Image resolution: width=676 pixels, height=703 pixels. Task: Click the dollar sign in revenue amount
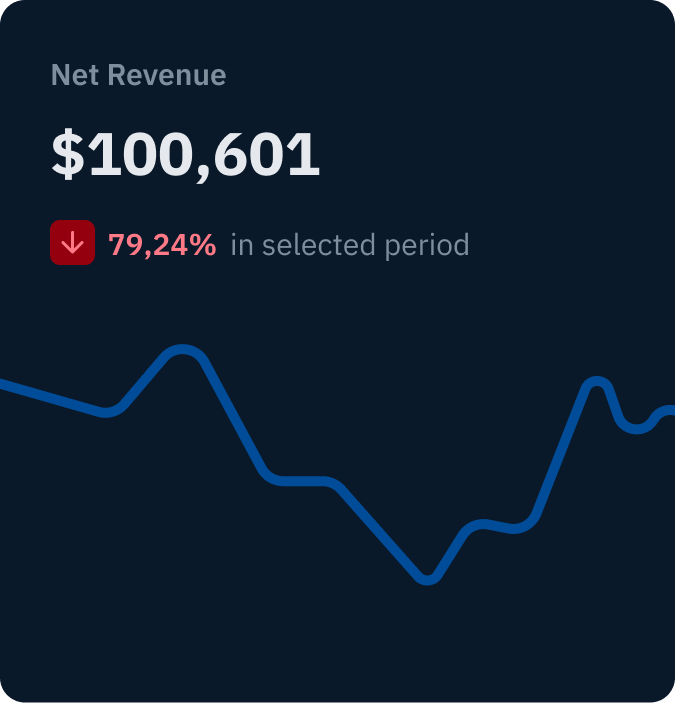[x=68, y=156]
